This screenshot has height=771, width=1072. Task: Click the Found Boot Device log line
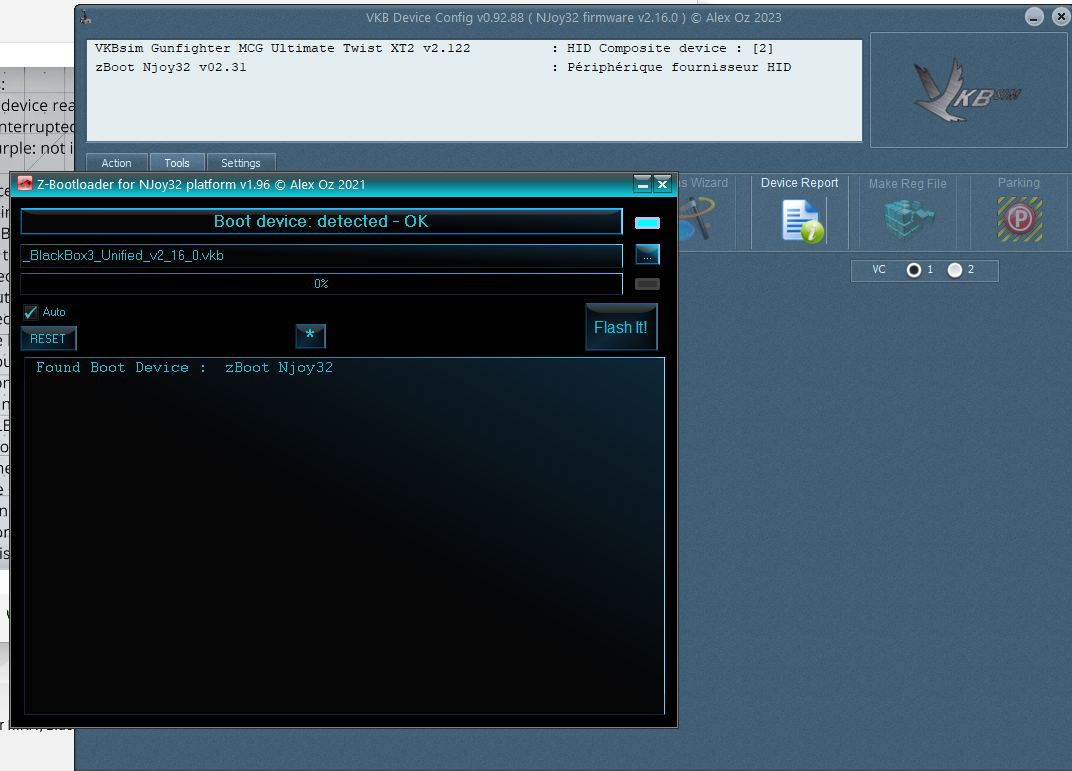185,368
